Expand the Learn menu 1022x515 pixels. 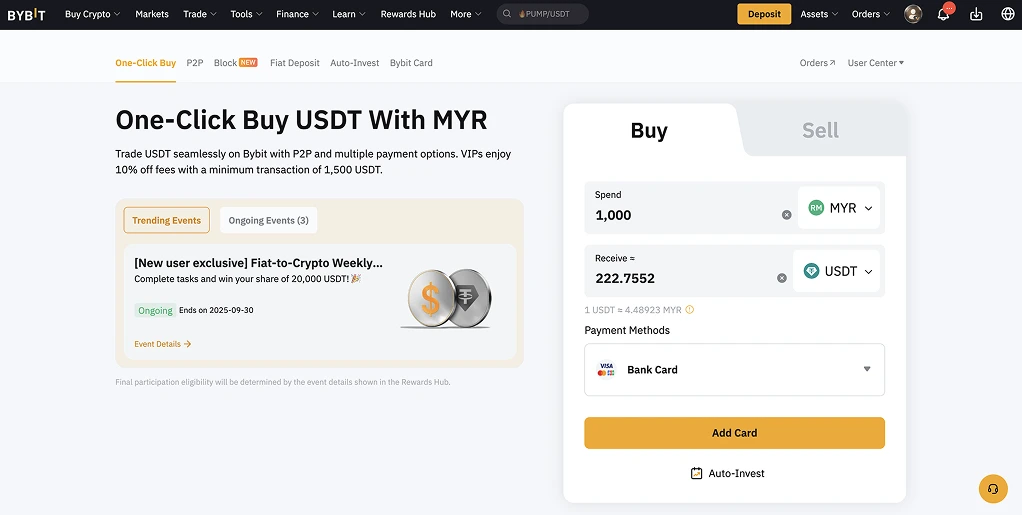pyautogui.click(x=349, y=14)
